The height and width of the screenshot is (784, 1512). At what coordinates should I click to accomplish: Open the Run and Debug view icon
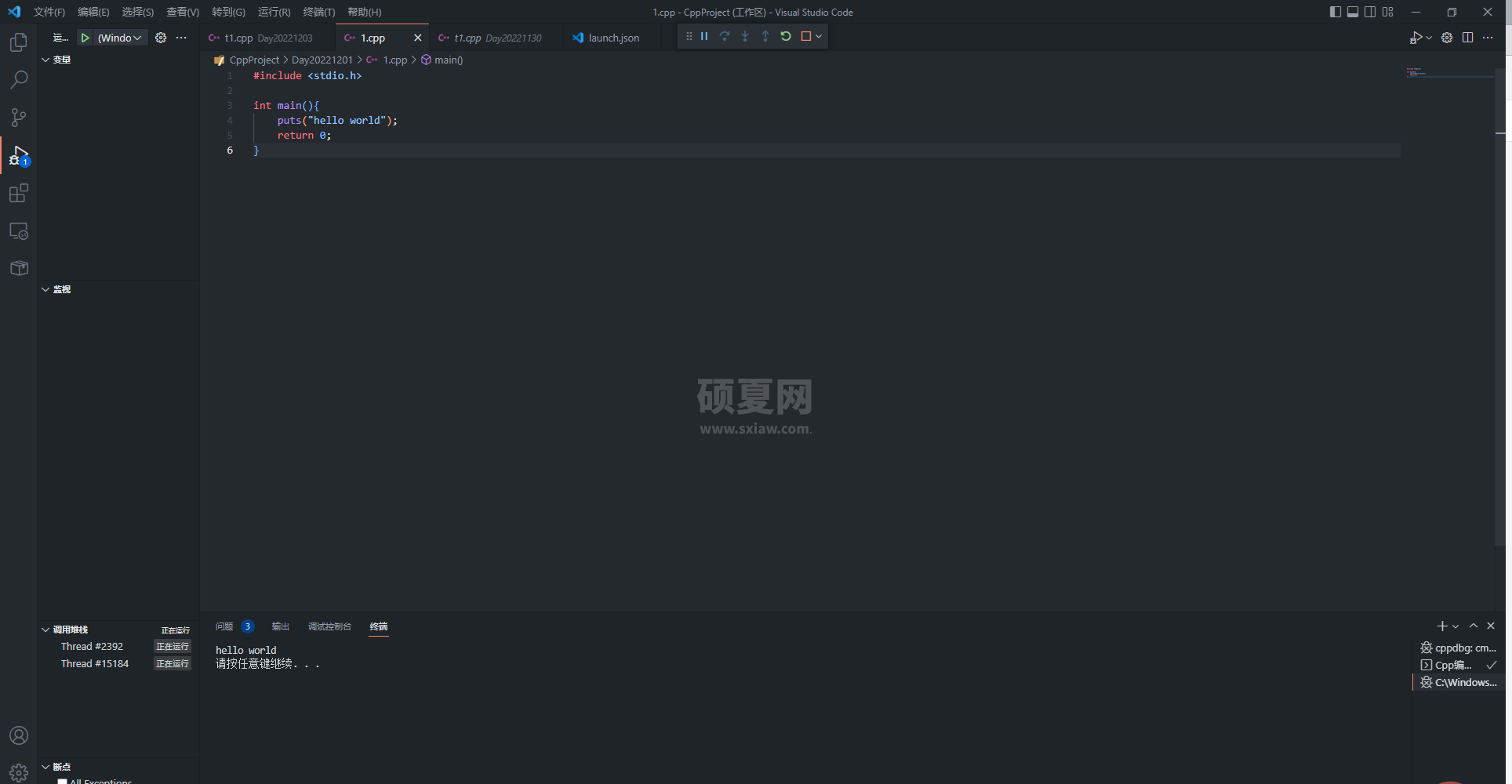[x=19, y=155]
